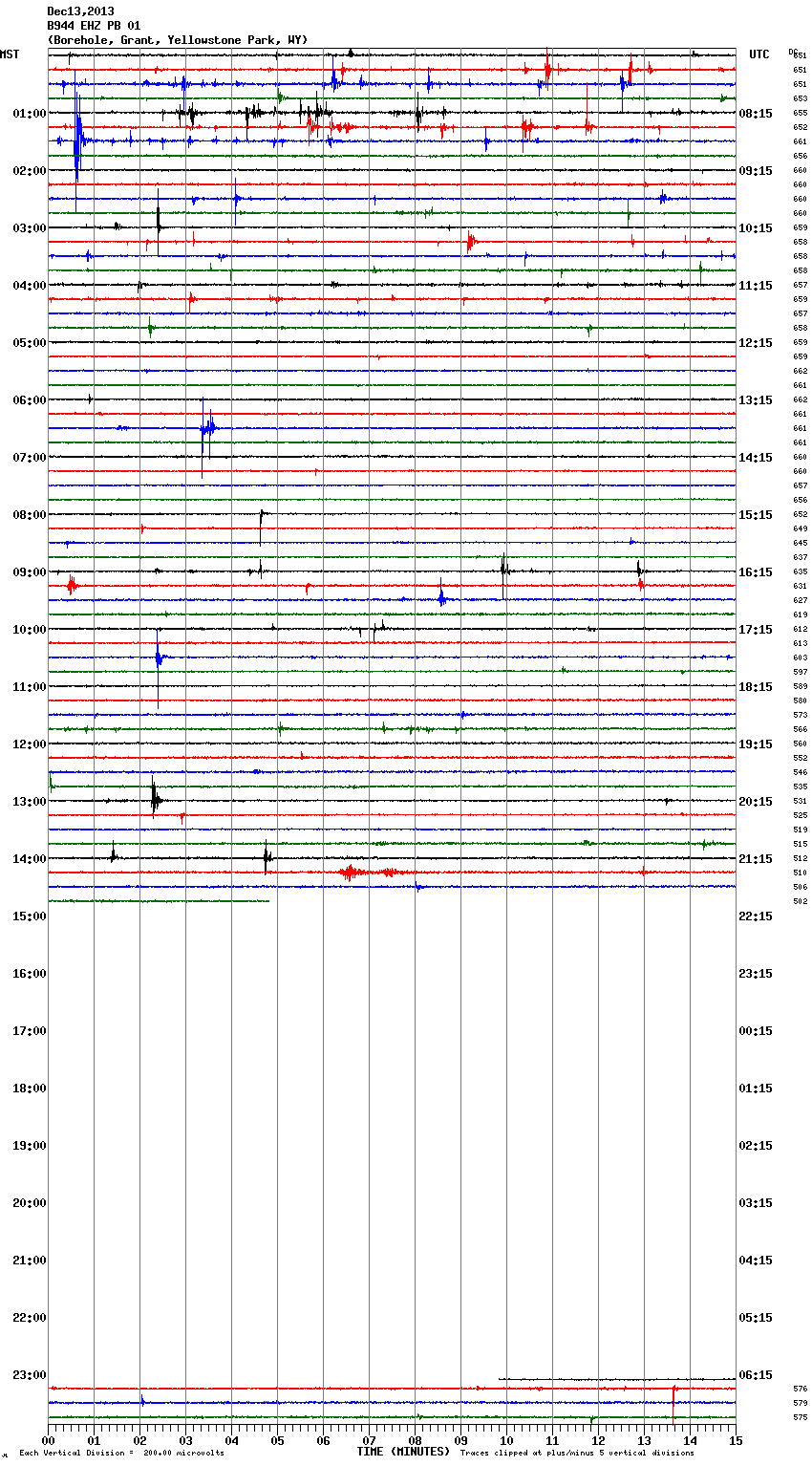Click the 18:15 UTC time label

[756, 687]
